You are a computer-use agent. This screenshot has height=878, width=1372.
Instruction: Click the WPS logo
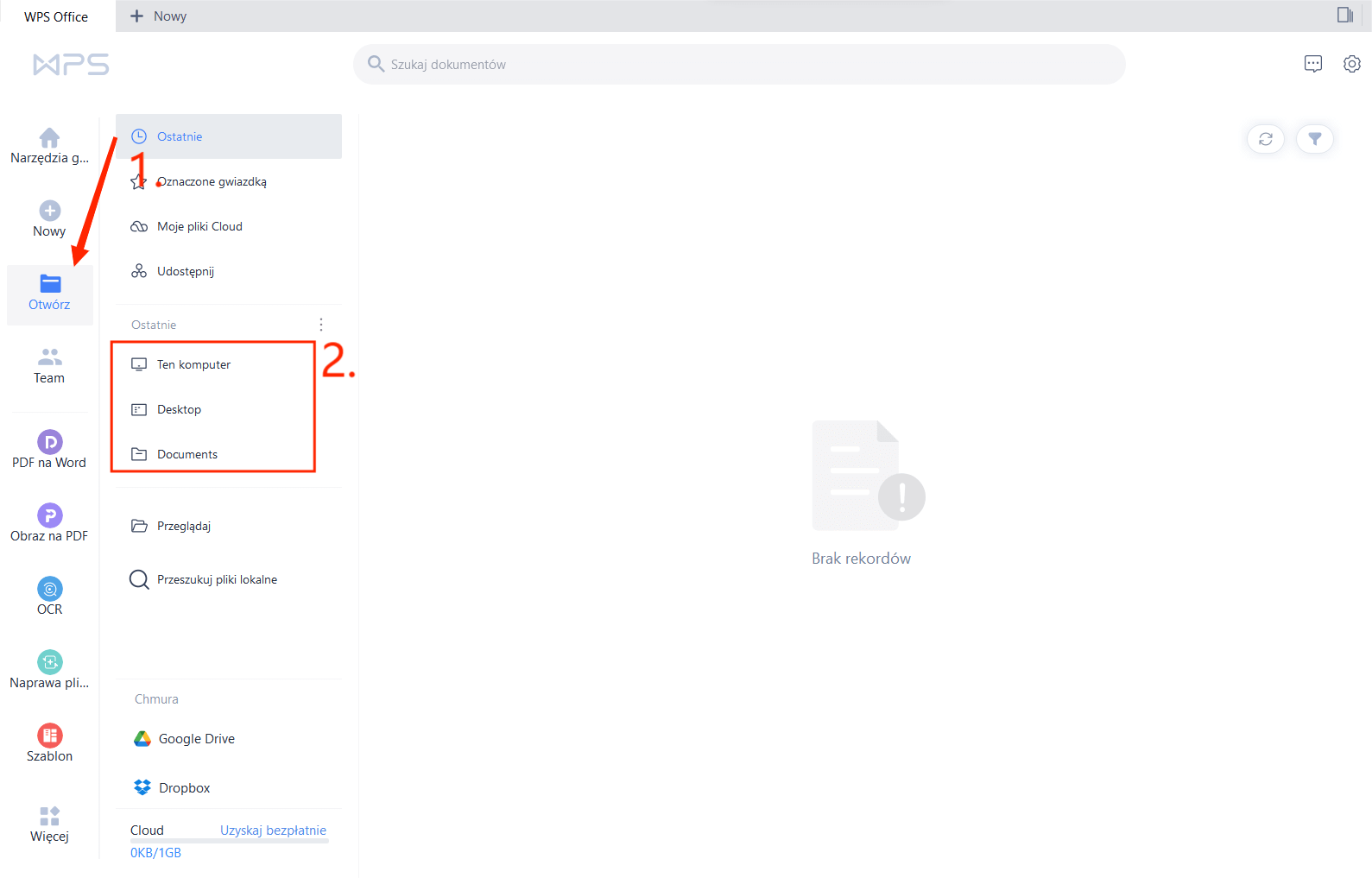pyautogui.click(x=71, y=65)
